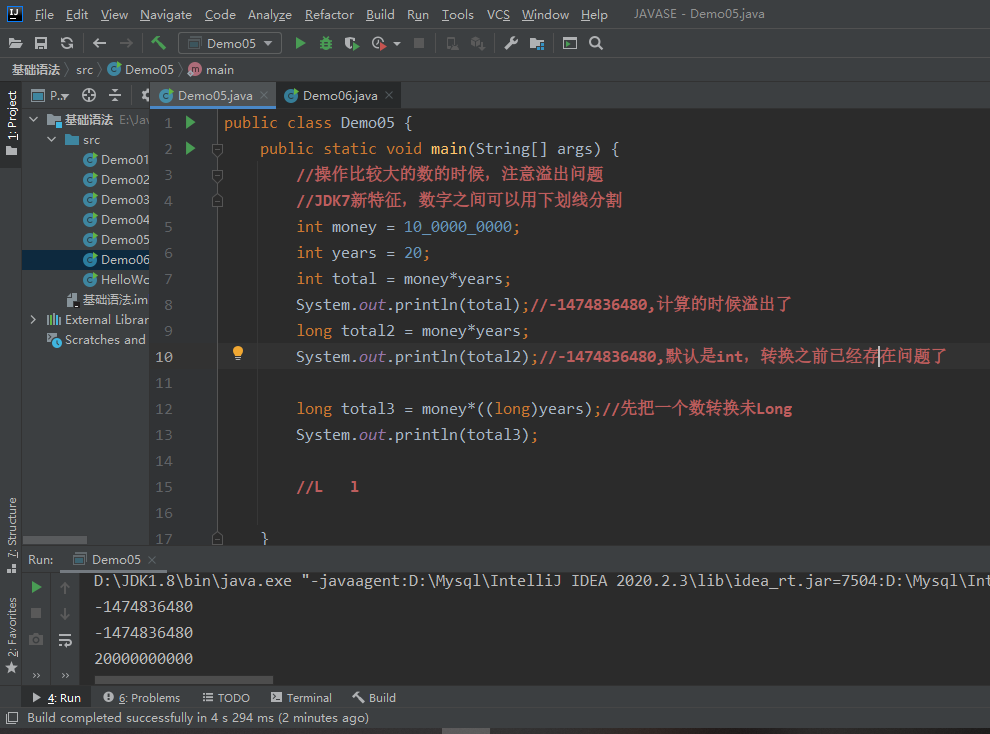Image resolution: width=990 pixels, height=734 pixels.
Task: Collapse the src folder in project tree
Action: 52,140
